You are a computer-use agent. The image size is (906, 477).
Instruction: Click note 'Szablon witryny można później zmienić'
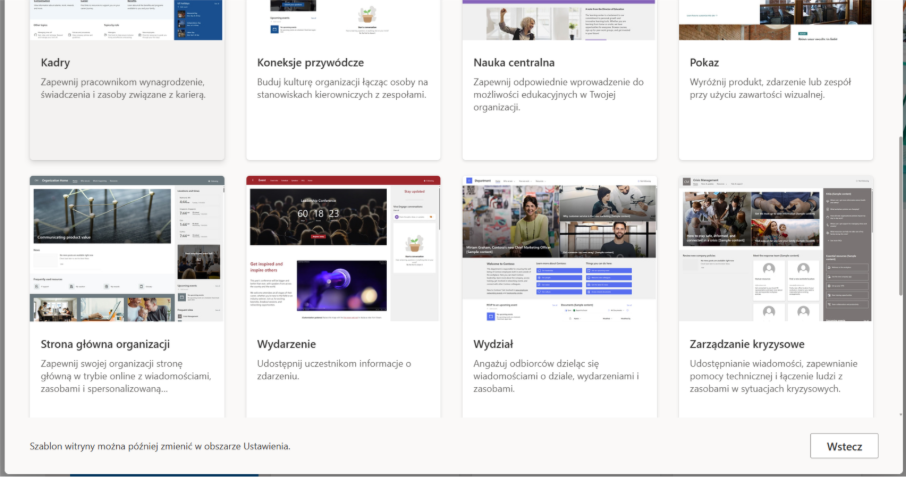pyautogui.click(x=160, y=446)
